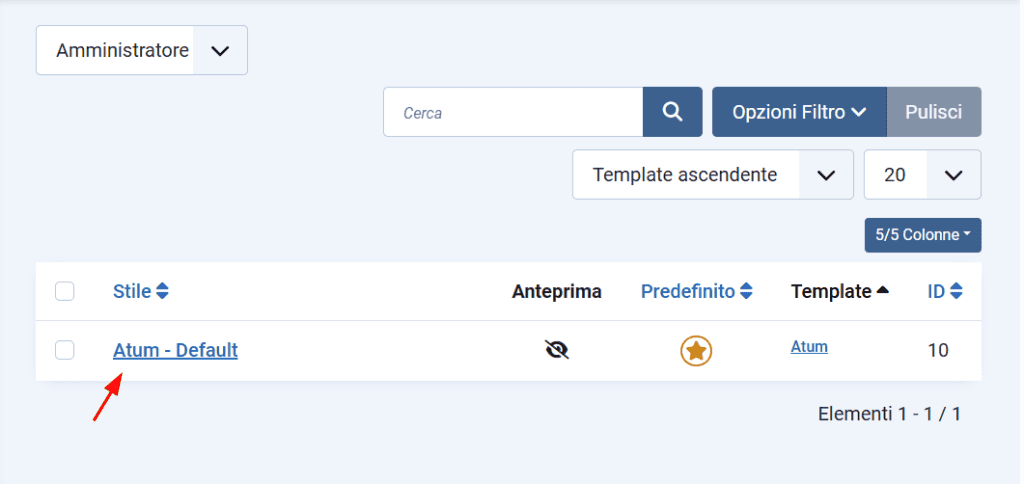Sort by the Stile column header
The width and height of the screenshot is (1024, 484).
point(132,292)
